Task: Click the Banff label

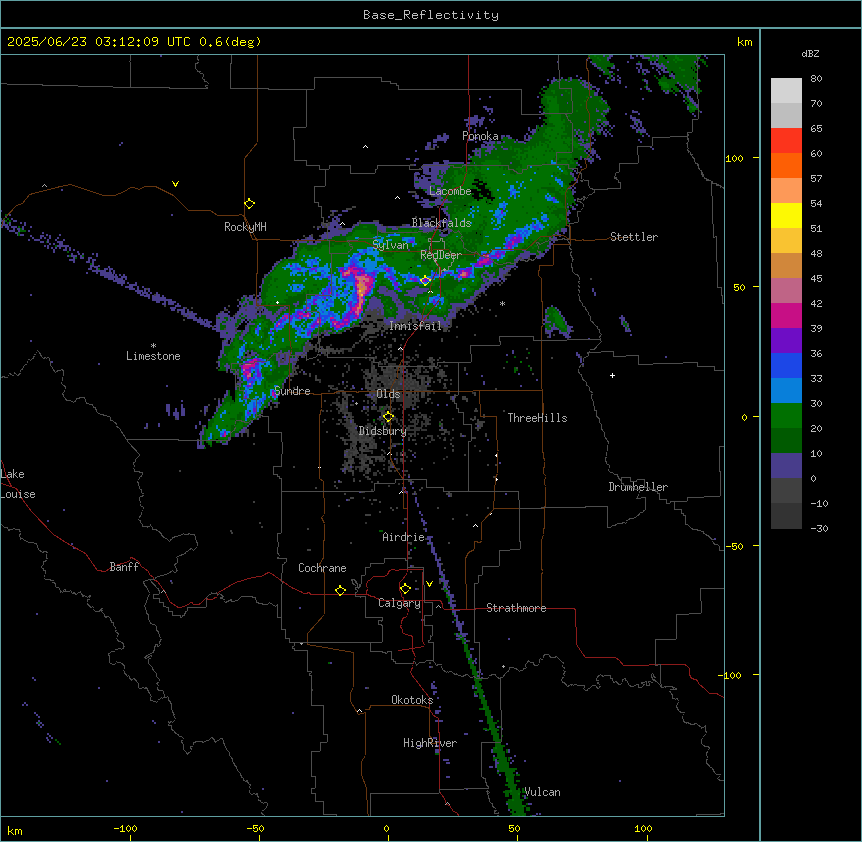Action: tap(124, 567)
